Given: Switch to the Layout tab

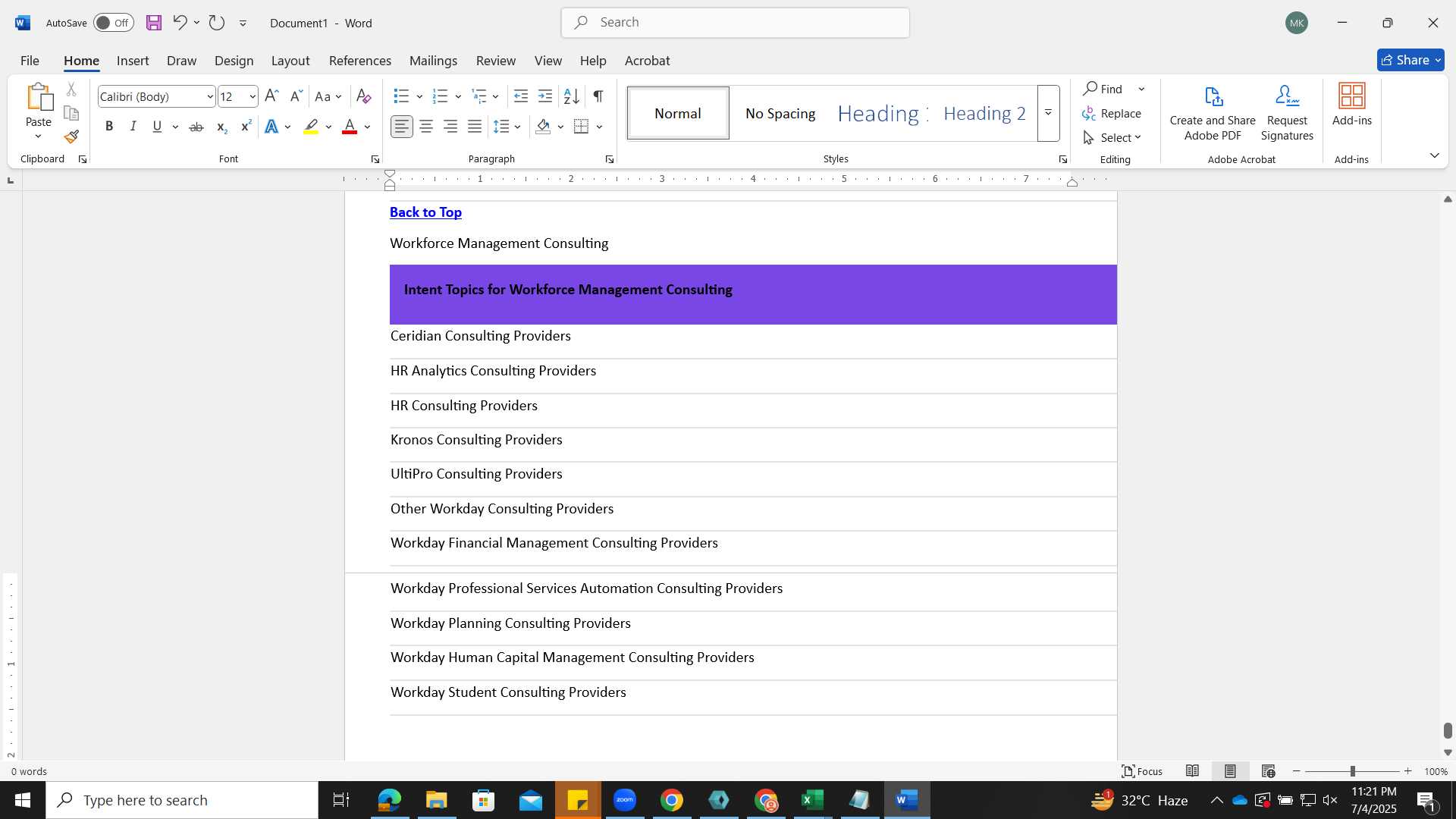Looking at the screenshot, I should pyautogui.click(x=290, y=61).
